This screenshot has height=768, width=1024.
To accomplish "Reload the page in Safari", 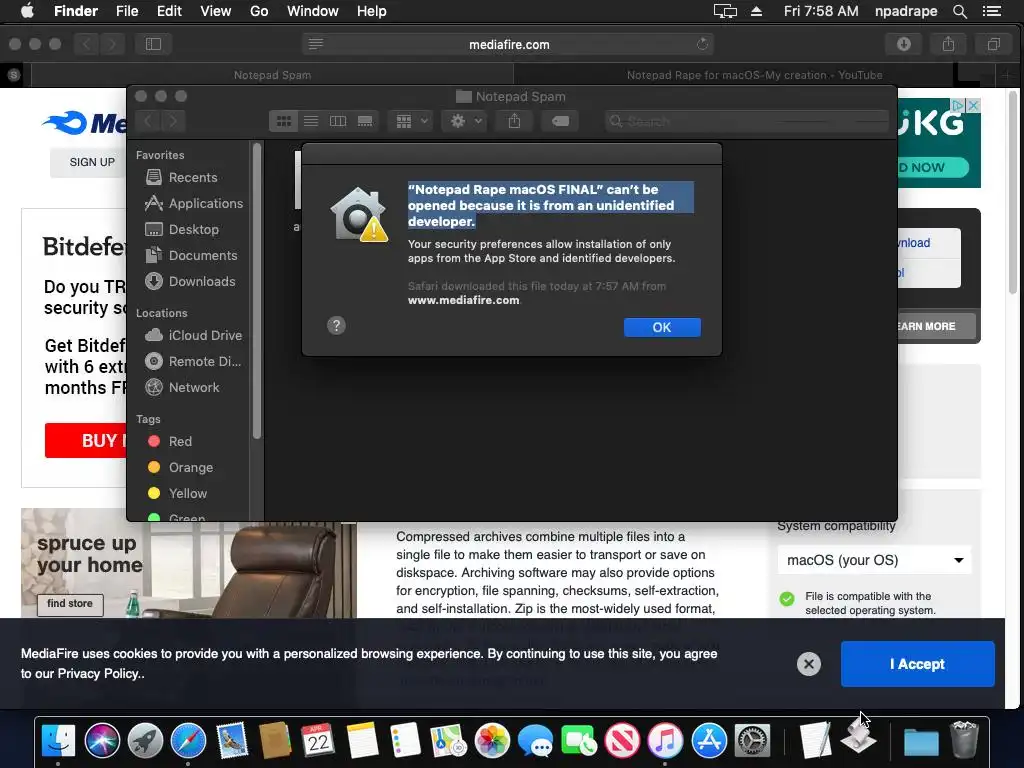I will click(702, 44).
